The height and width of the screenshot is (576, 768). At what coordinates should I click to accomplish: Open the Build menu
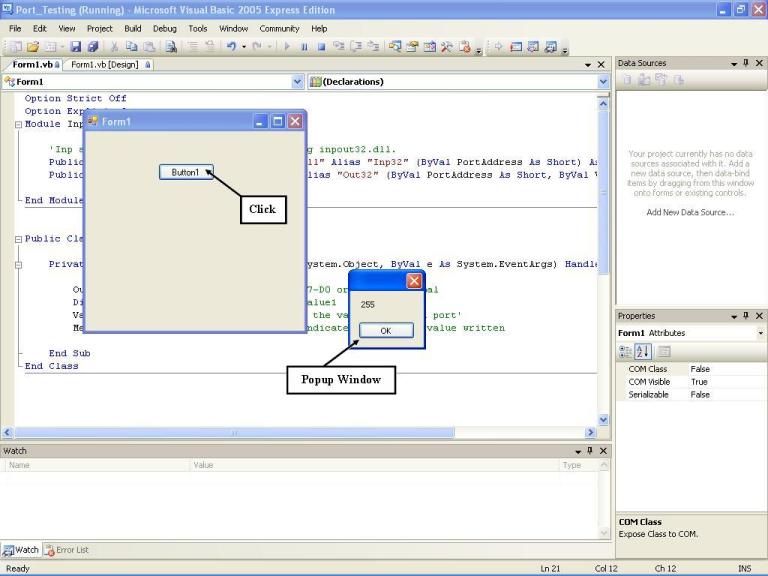133,28
